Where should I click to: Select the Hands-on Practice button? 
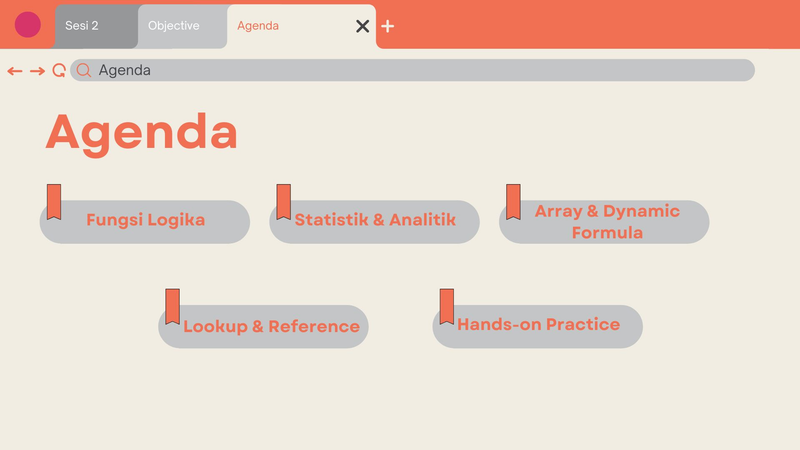538,327
